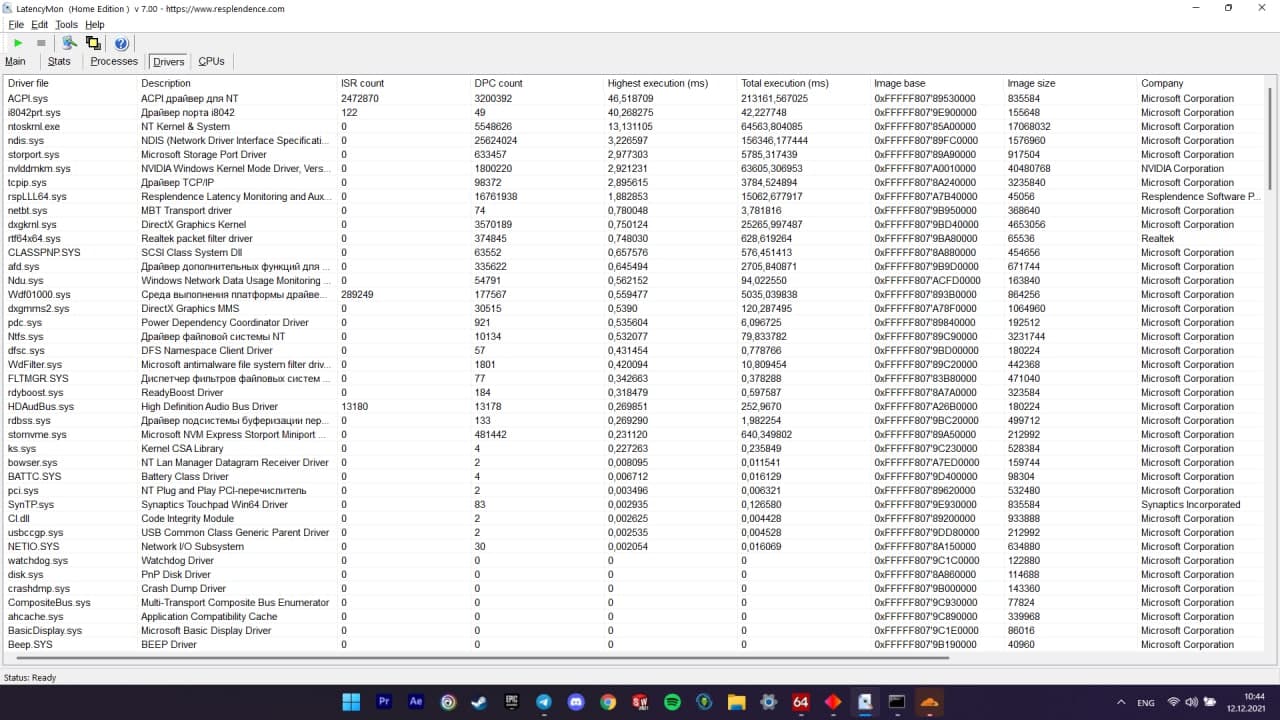Image resolution: width=1280 pixels, height=720 pixels.
Task: Sort by the Image size column header
Action: 1071,83
